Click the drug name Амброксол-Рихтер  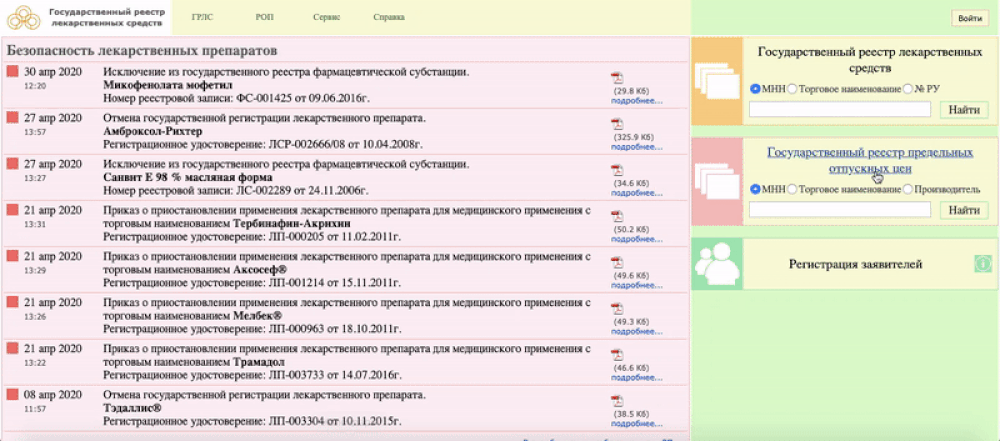[x=152, y=131]
